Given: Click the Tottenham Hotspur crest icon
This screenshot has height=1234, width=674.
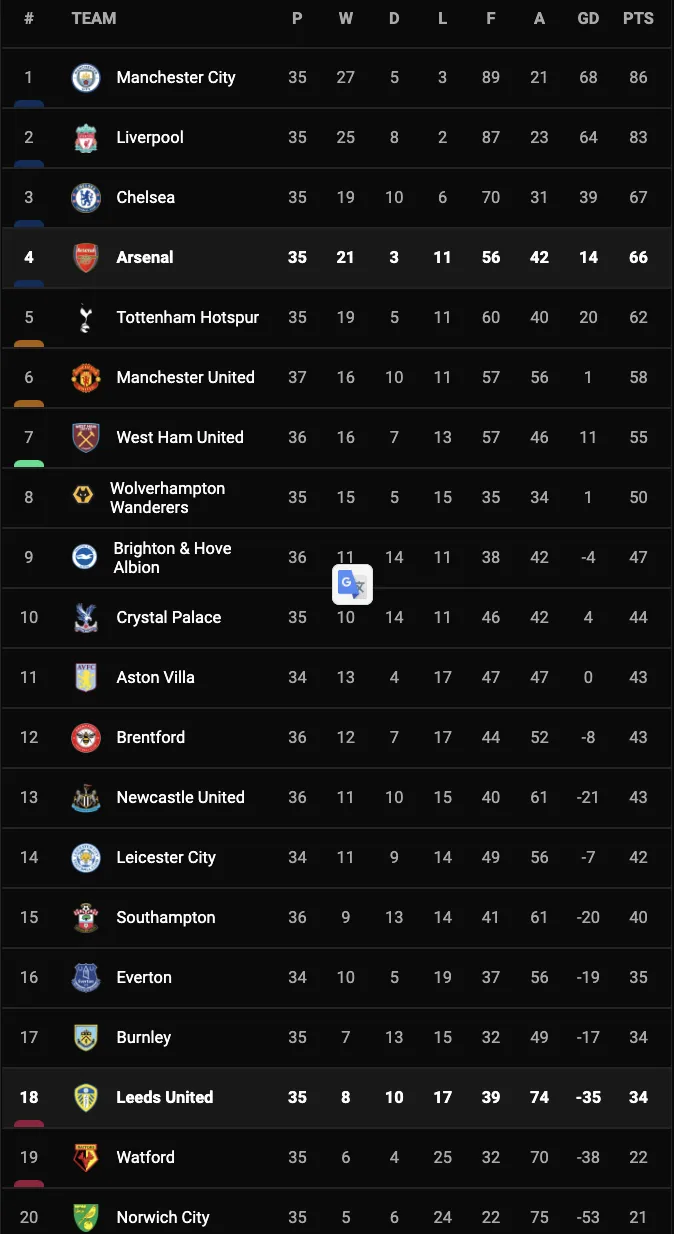Looking at the screenshot, I should (86, 318).
